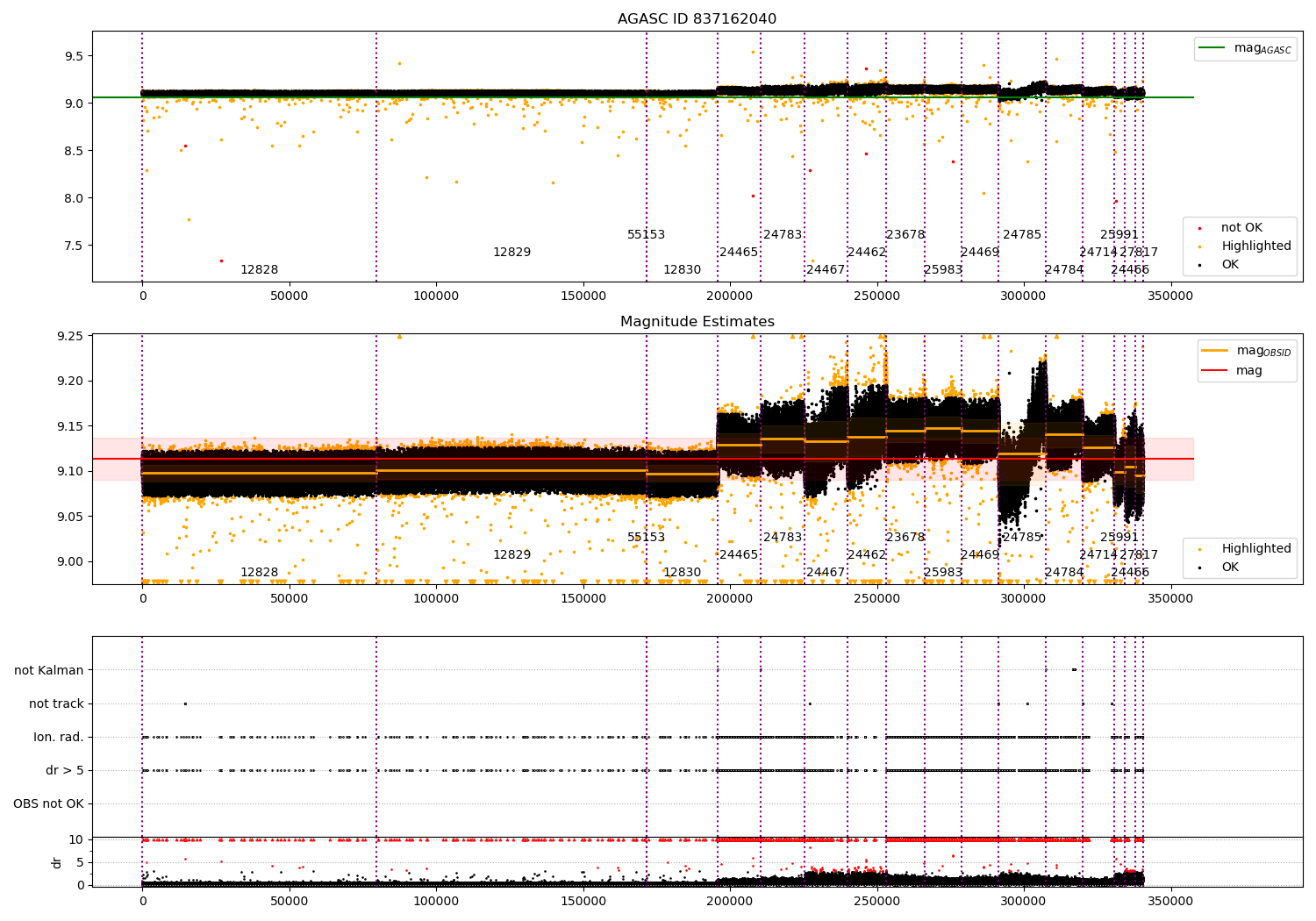The height and width of the screenshot is (921, 1316).
Task: Click the 9.05 tick on Magnitude Estimates plot
Action: tap(70, 517)
